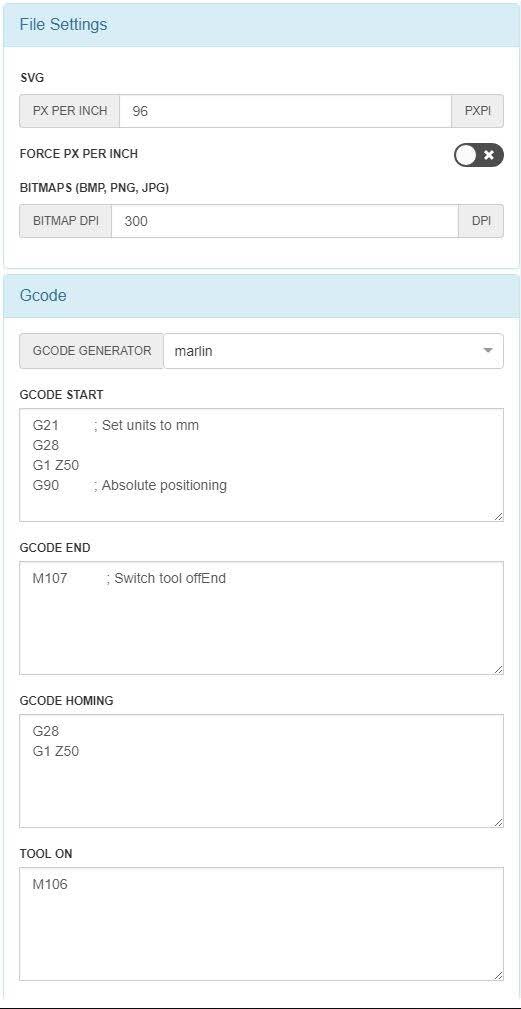Click inside the Gcode Homing text area
Image resolution: width=521 pixels, height=1009 pixels.
(x=261, y=771)
